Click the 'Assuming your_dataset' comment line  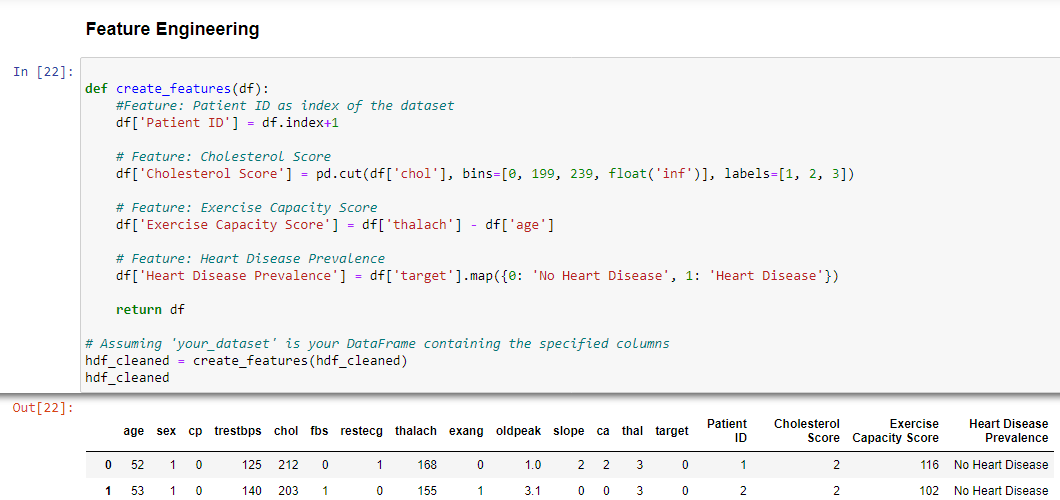377,344
